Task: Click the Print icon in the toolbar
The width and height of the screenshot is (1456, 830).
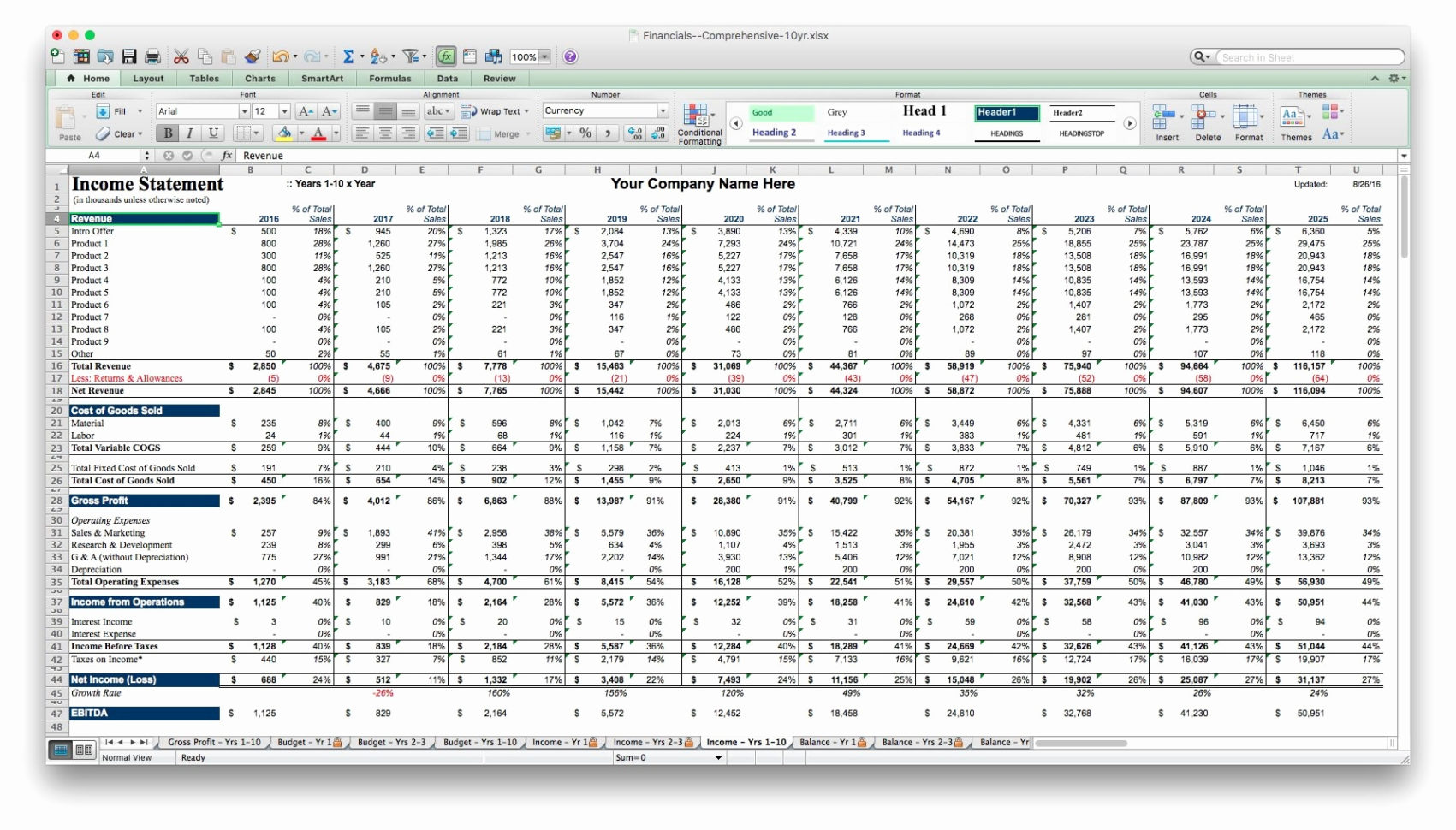Action: (152, 56)
